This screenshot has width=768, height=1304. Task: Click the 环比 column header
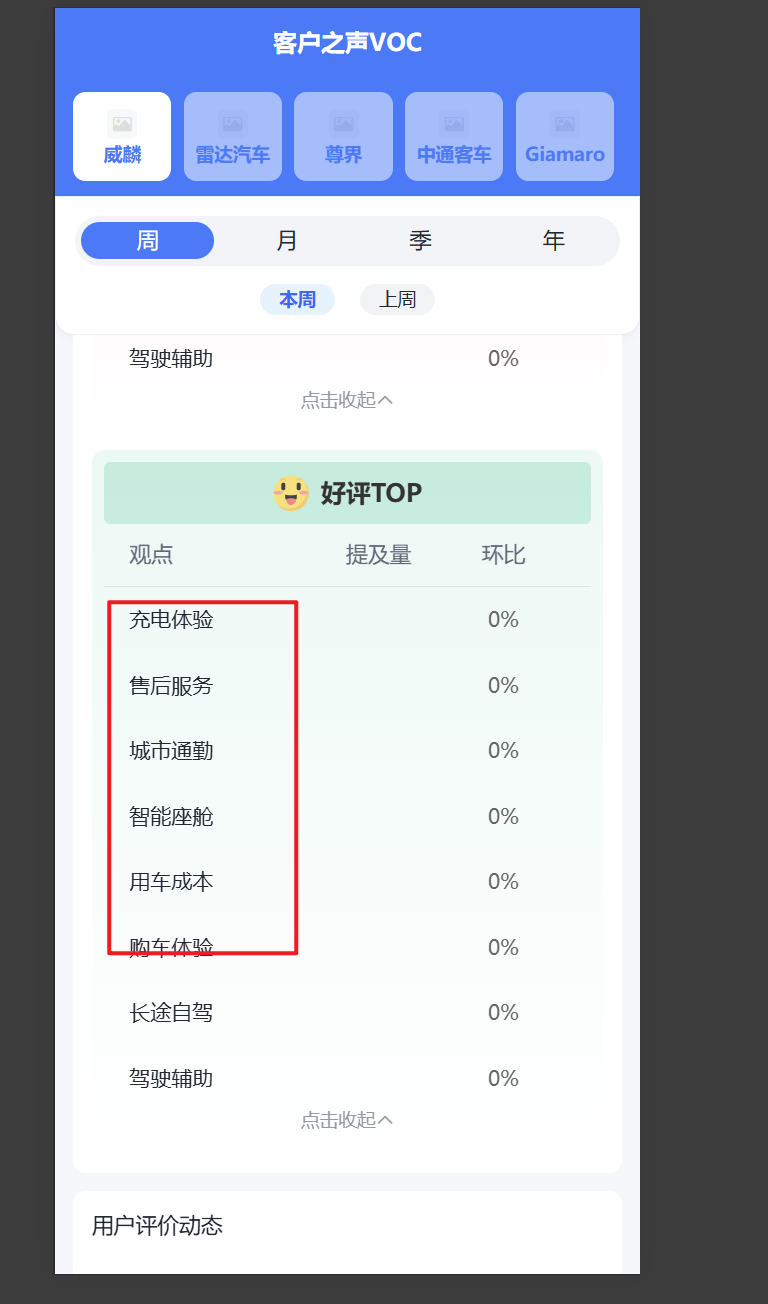(x=503, y=555)
